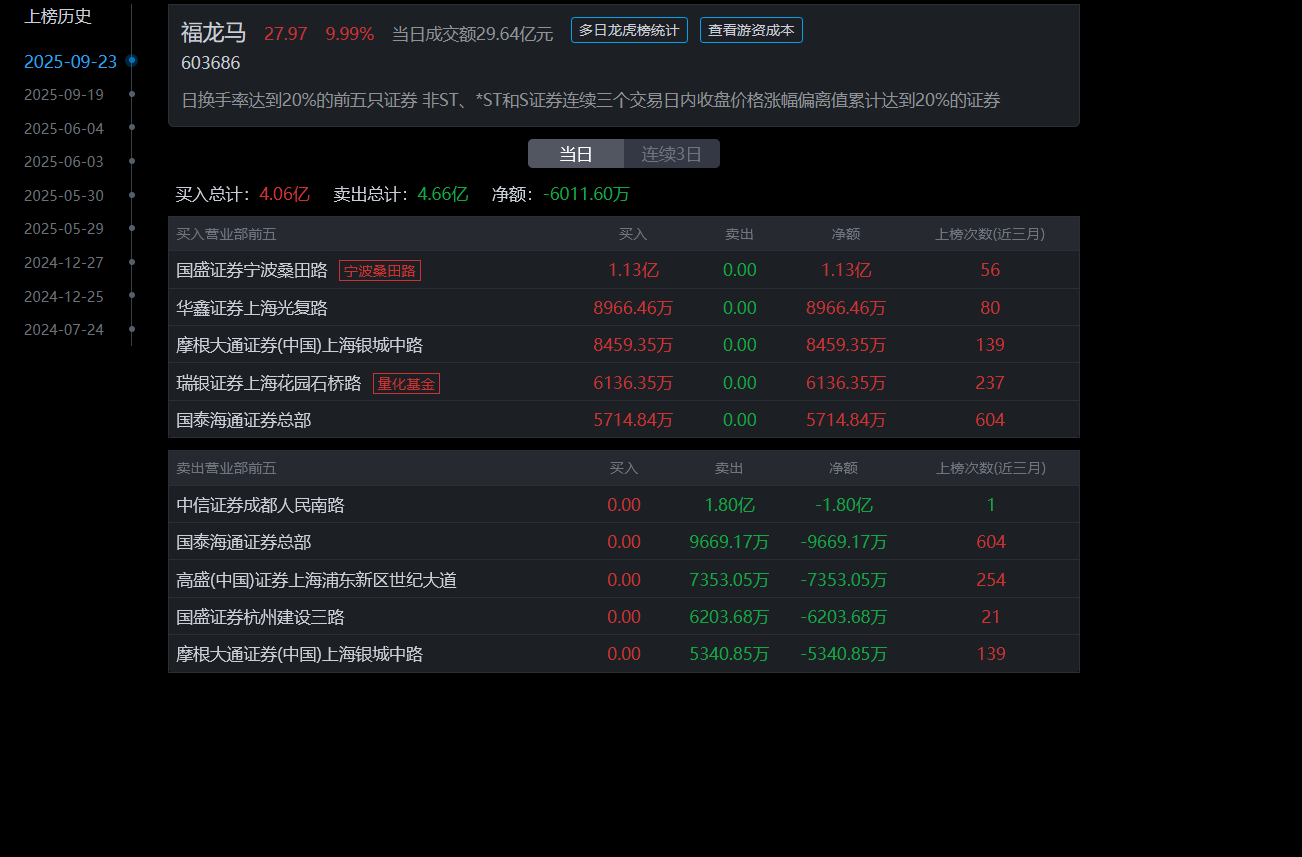Click net amount -6011.60万
This screenshot has width=1302, height=857.
[586, 194]
